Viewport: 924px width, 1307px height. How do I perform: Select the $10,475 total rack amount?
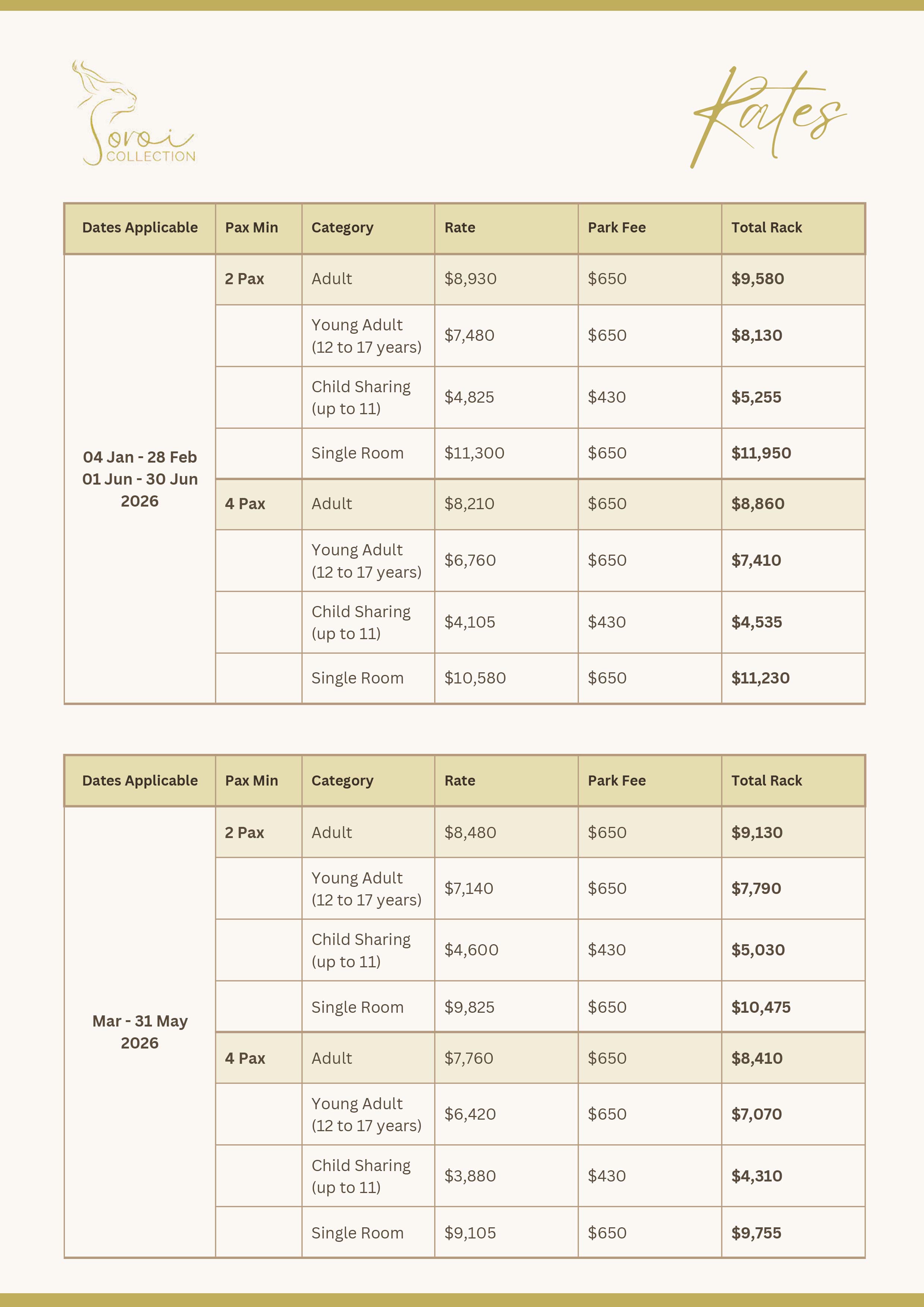(761, 1008)
